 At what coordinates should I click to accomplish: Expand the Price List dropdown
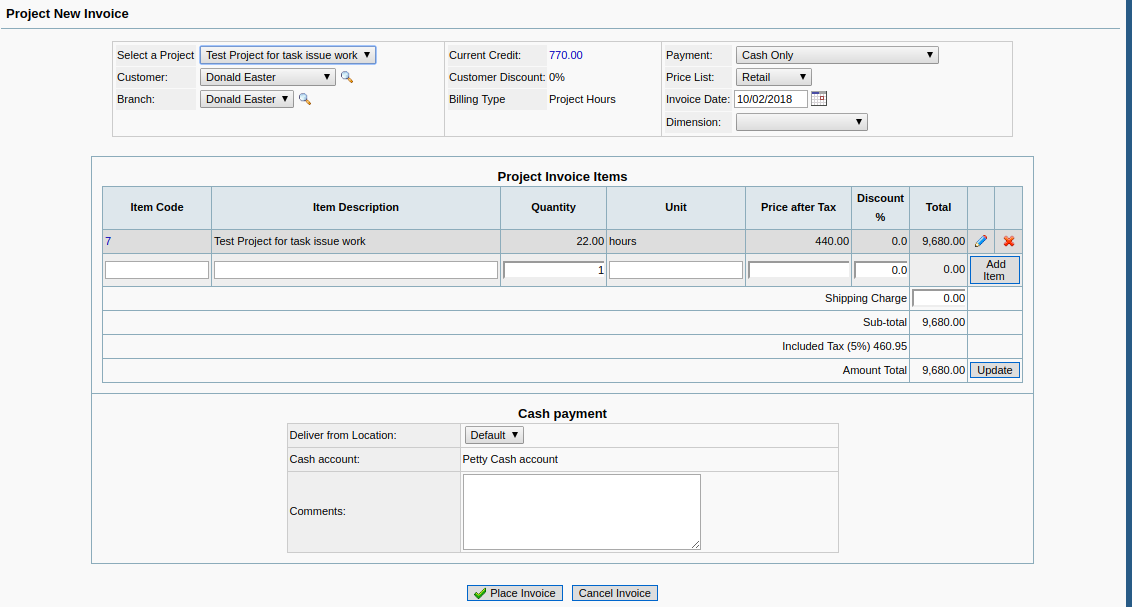coord(773,77)
